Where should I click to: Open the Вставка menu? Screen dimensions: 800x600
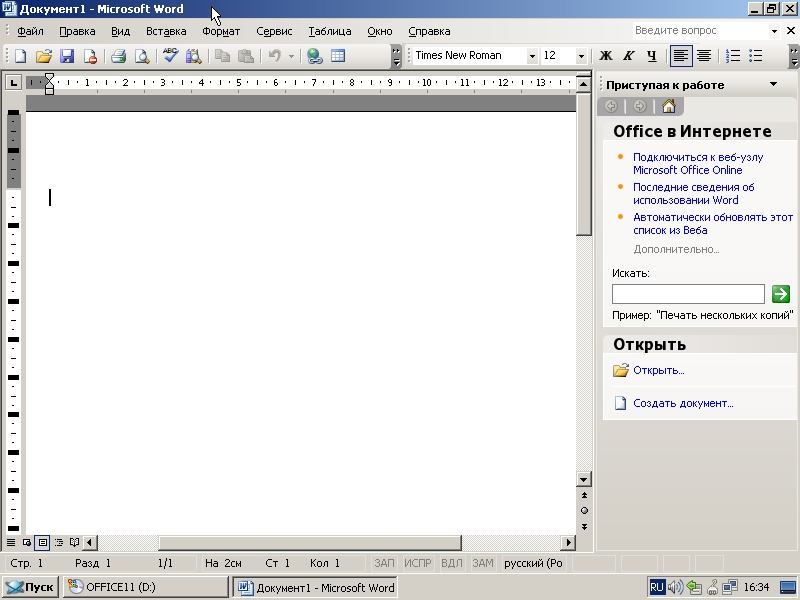tap(165, 31)
